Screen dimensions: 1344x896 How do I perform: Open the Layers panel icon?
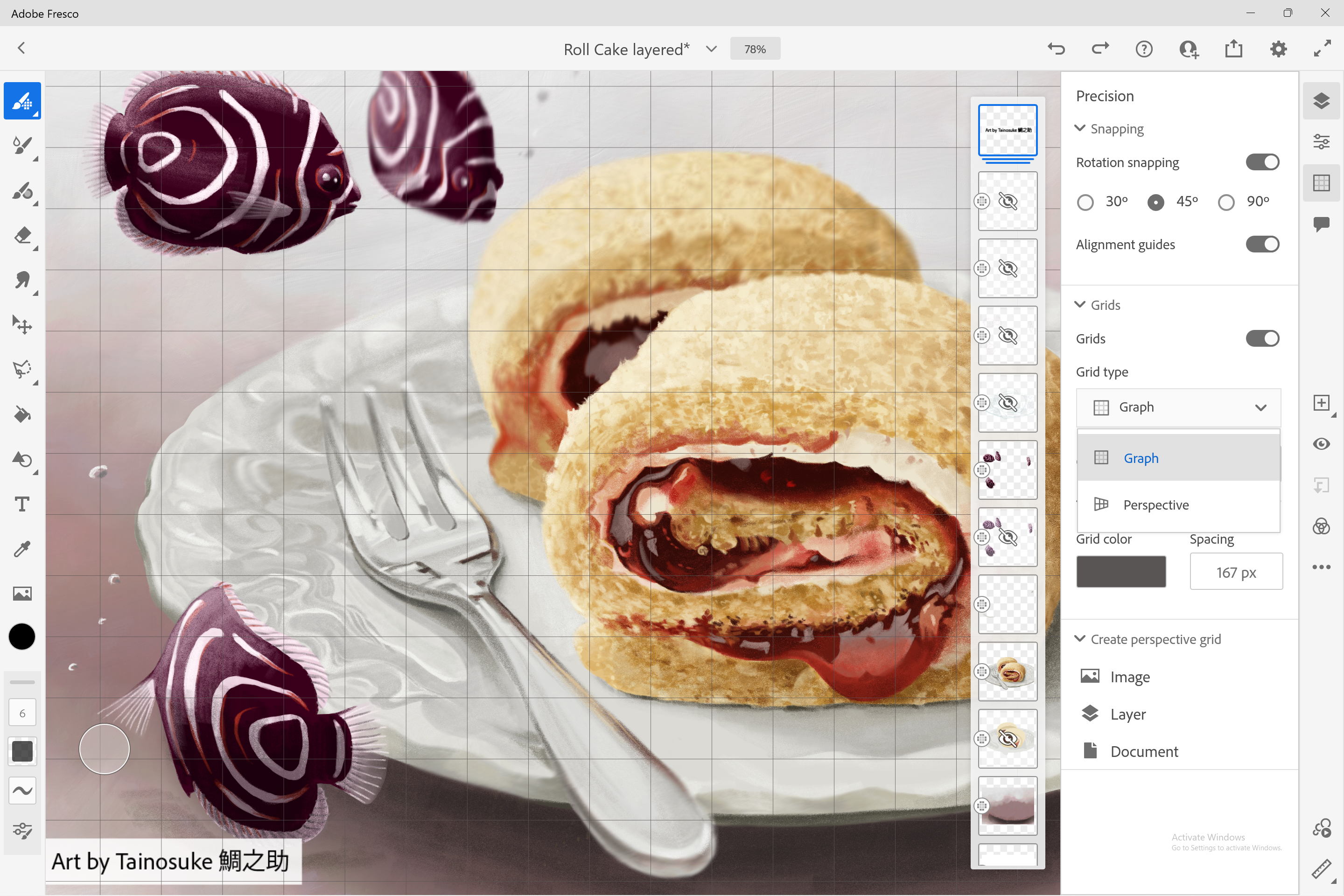coord(1321,101)
